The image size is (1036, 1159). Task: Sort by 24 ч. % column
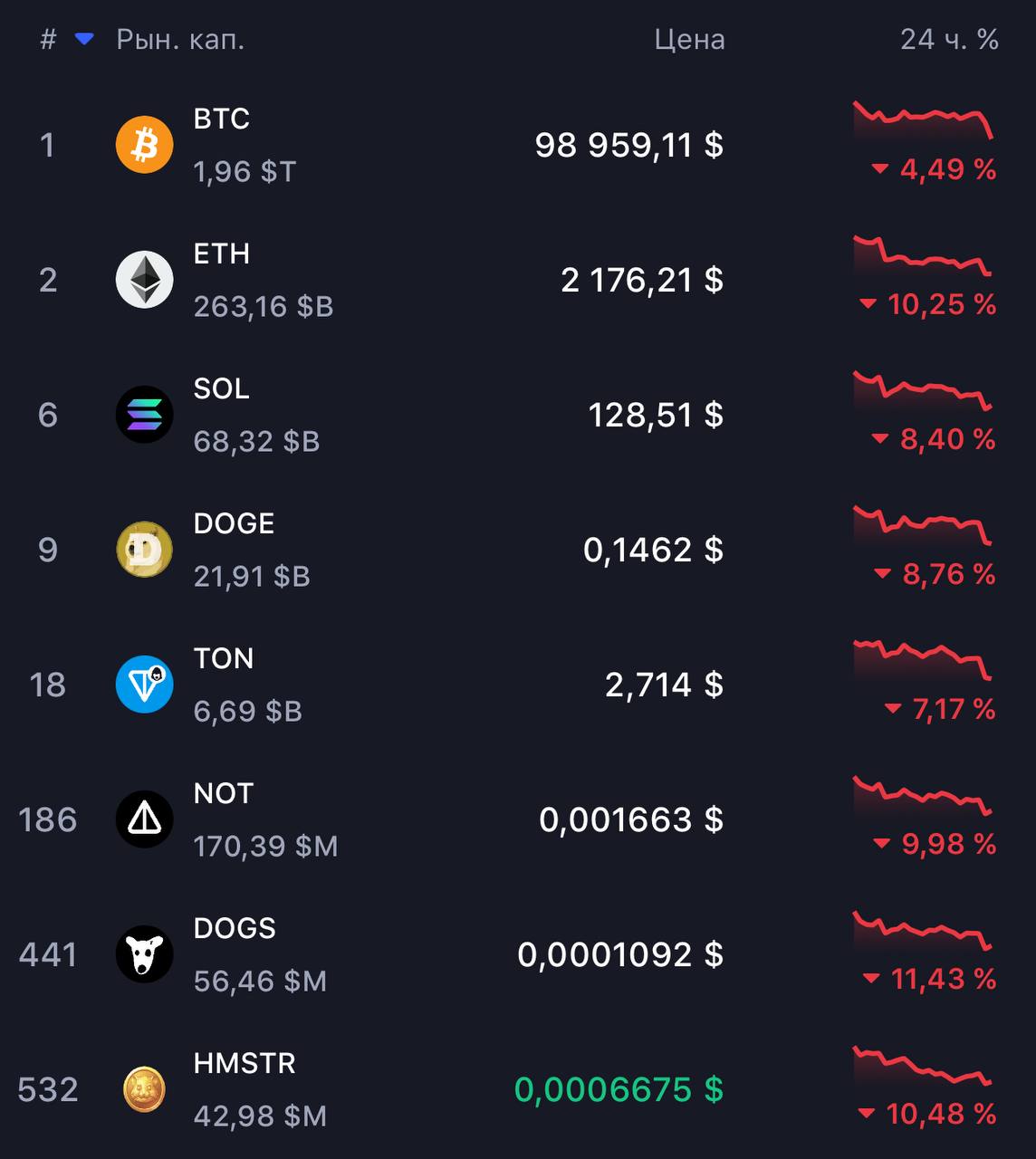pos(949,39)
